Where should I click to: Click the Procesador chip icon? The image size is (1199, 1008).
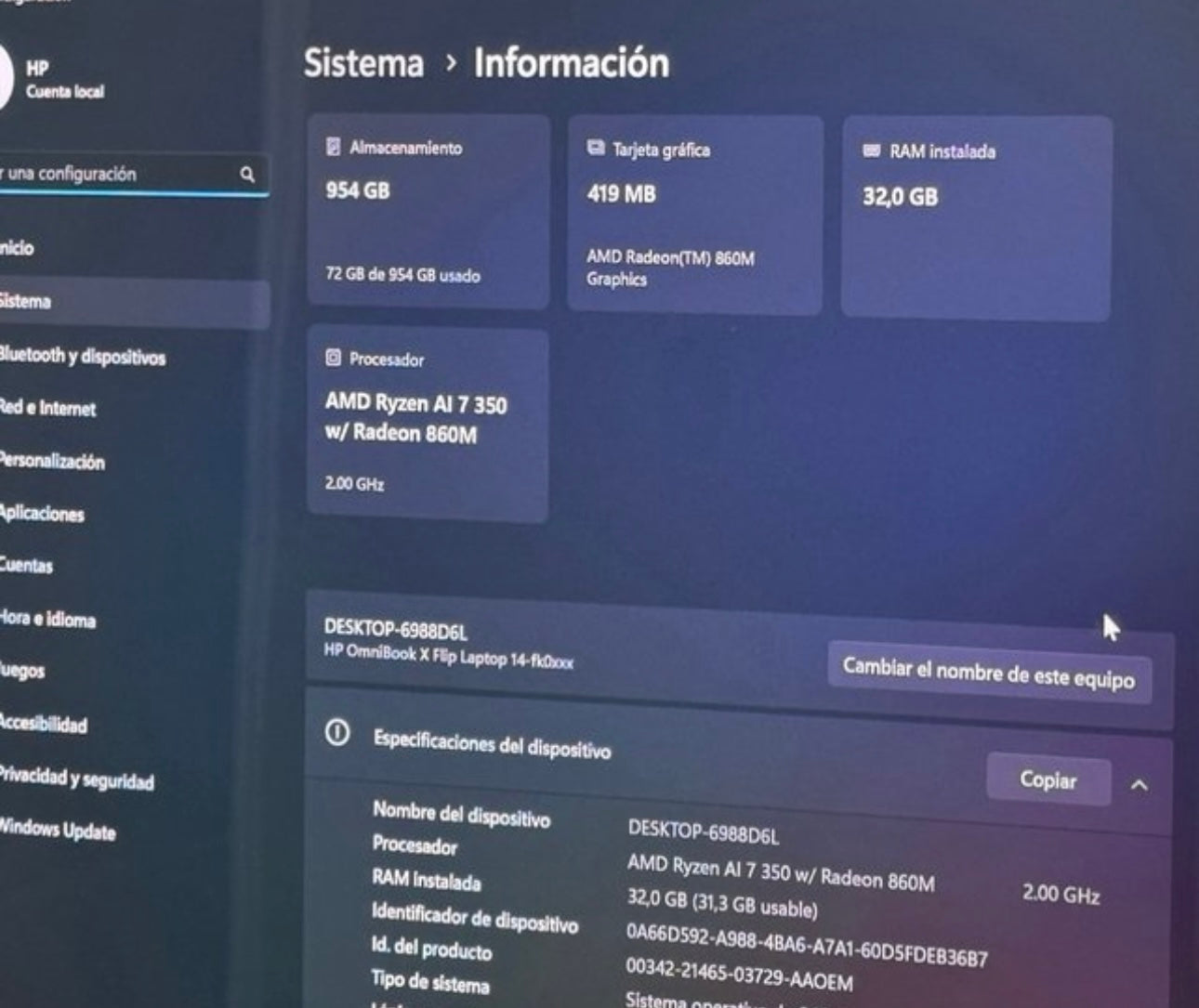coord(333,358)
